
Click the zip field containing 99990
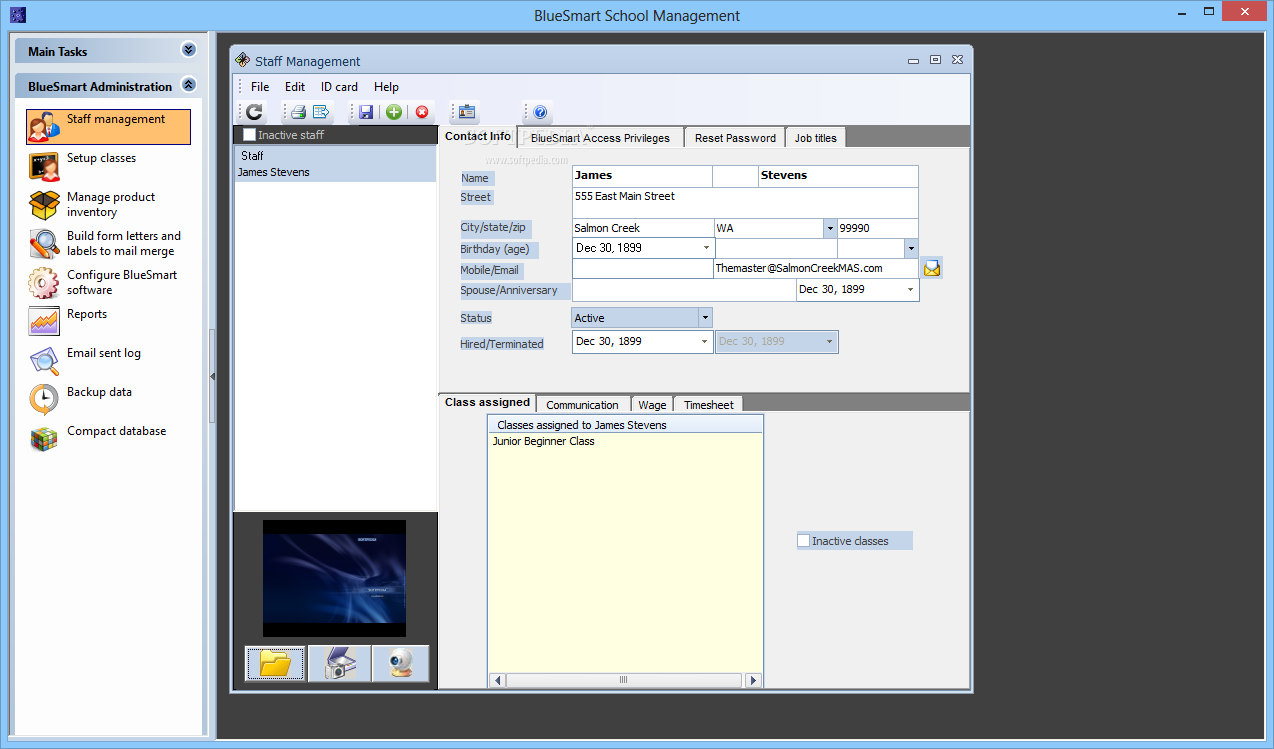point(878,228)
